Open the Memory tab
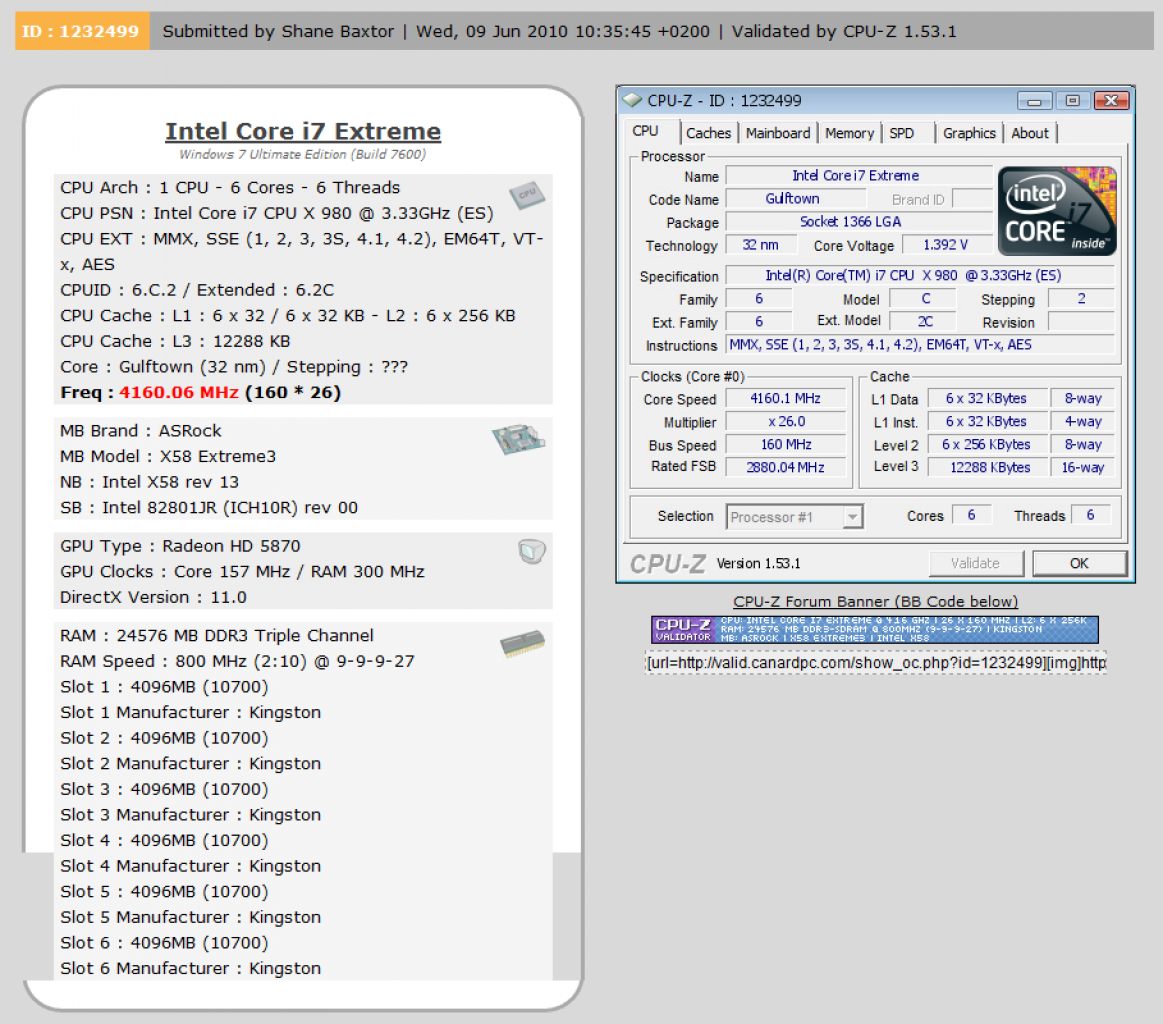The width and height of the screenshot is (1163, 1024). [x=849, y=133]
